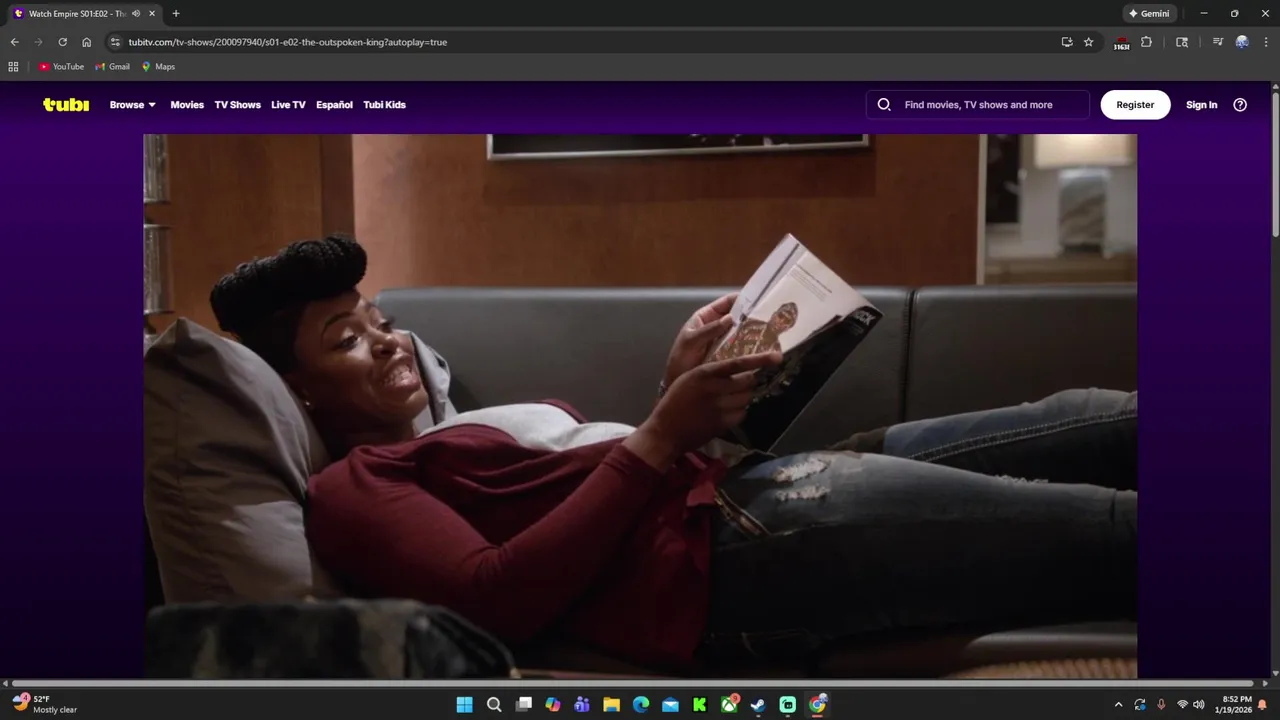The height and width of the screenshot is (720, 1280).
Task: Show hidden system tray icons
Action: [1118, 705]
